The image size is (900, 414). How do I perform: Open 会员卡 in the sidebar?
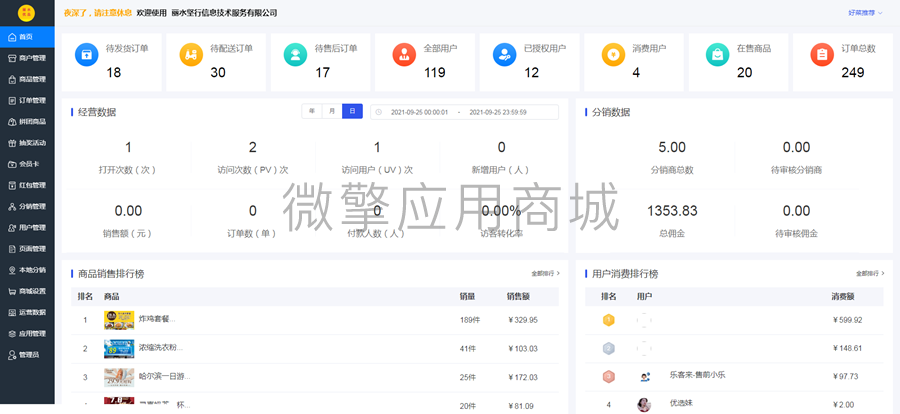[27, 164]
